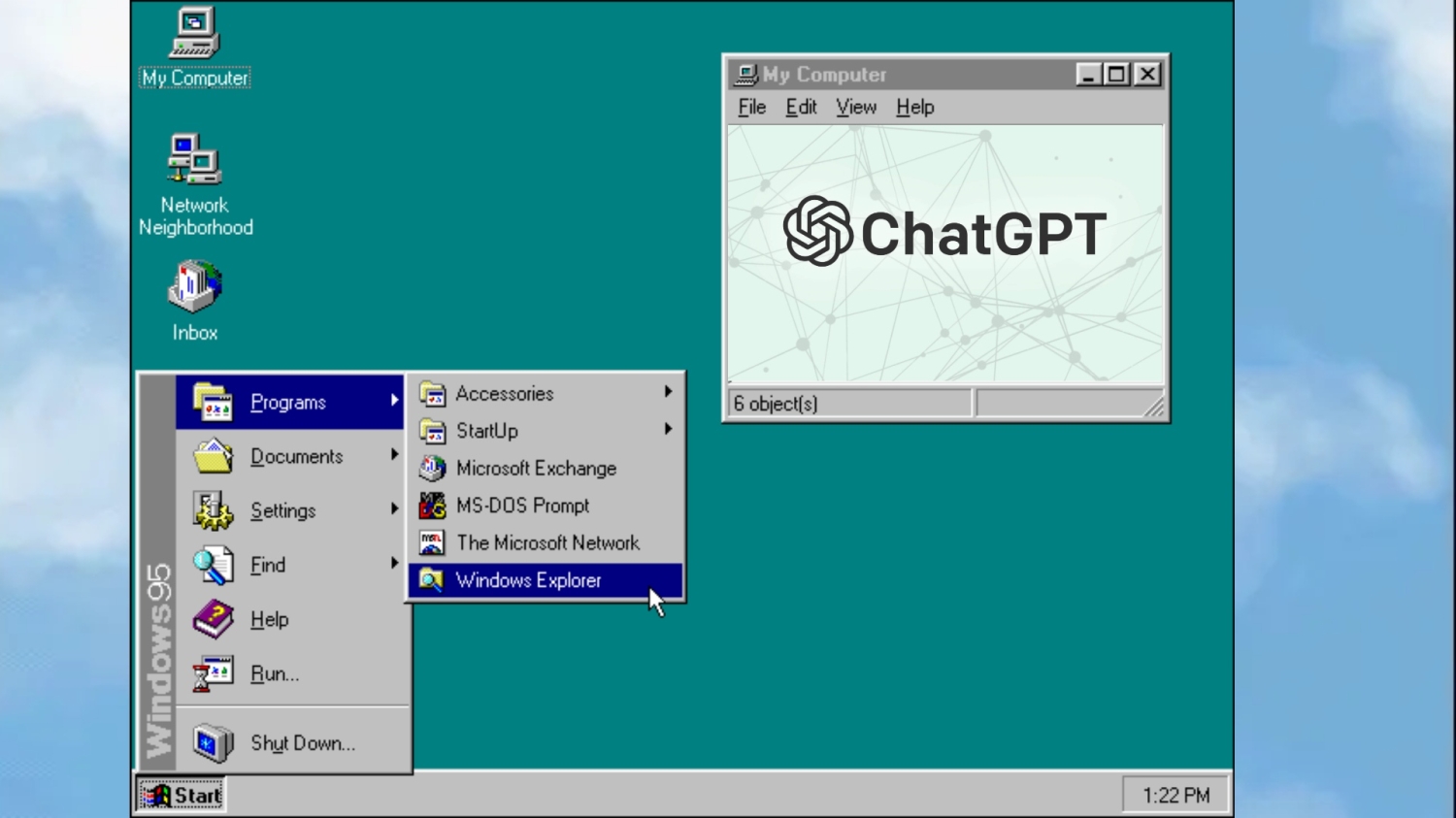Open Microsoft Exchange from Programs submenu
The height and width of the screenshot is (818, 1456).
click(x=546, y=468)
